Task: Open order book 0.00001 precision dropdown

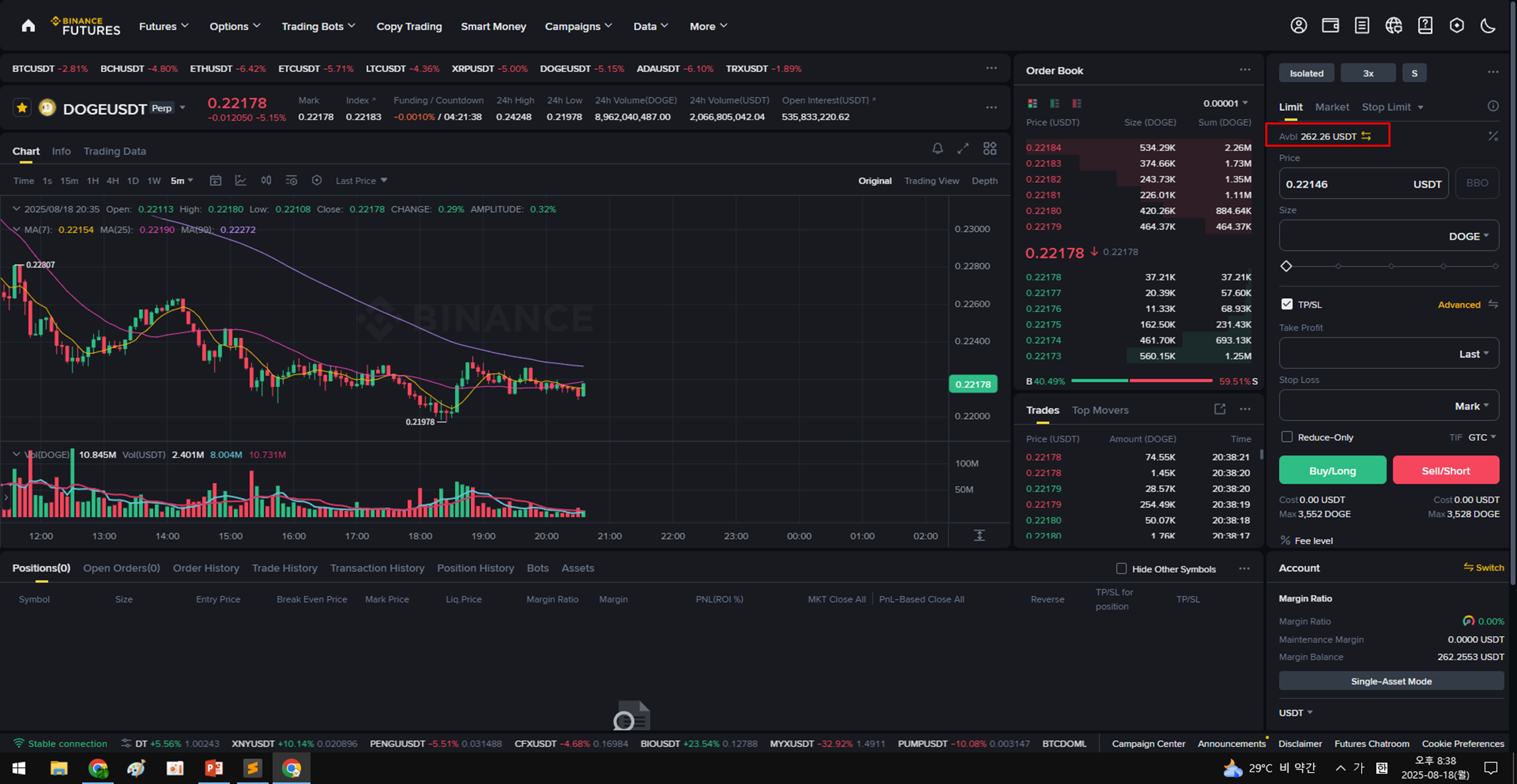Action: [x=1226, y=103]
